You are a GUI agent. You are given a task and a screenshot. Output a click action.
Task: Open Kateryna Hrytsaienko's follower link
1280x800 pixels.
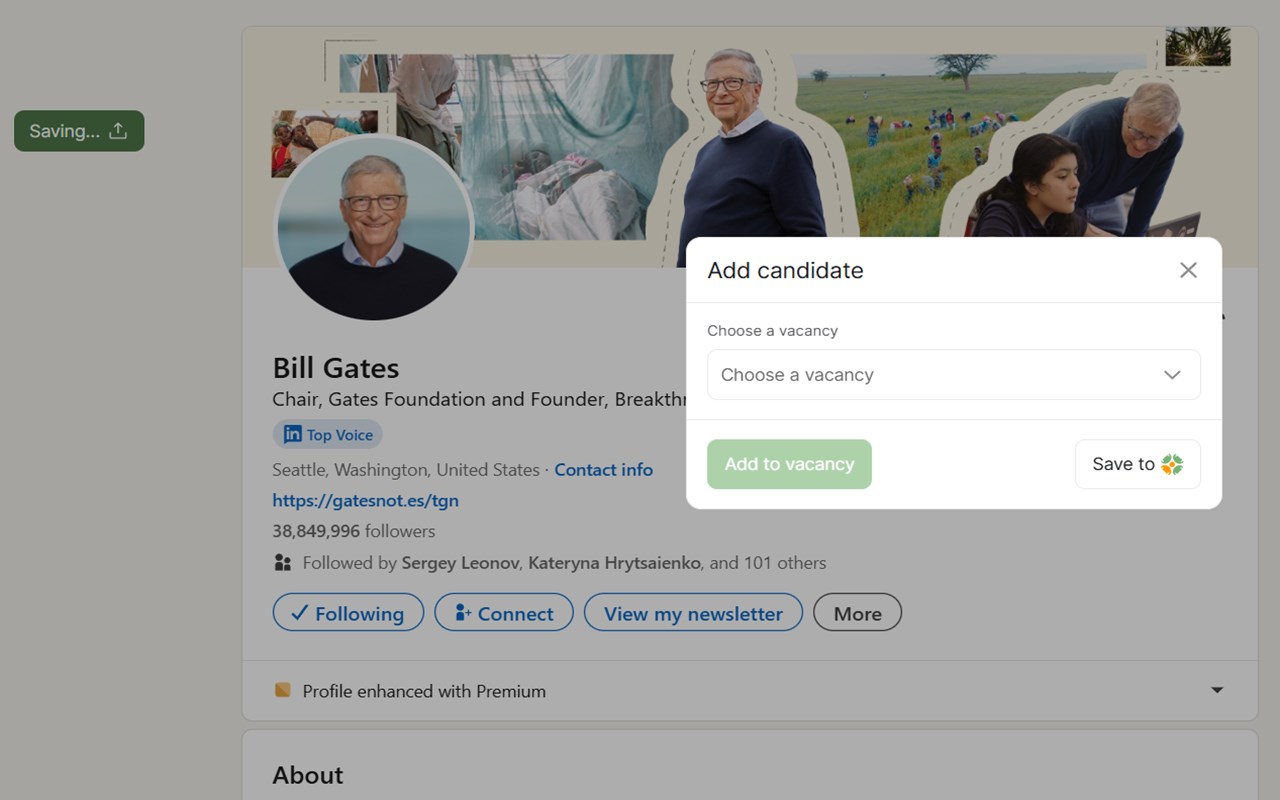point(614,563)
